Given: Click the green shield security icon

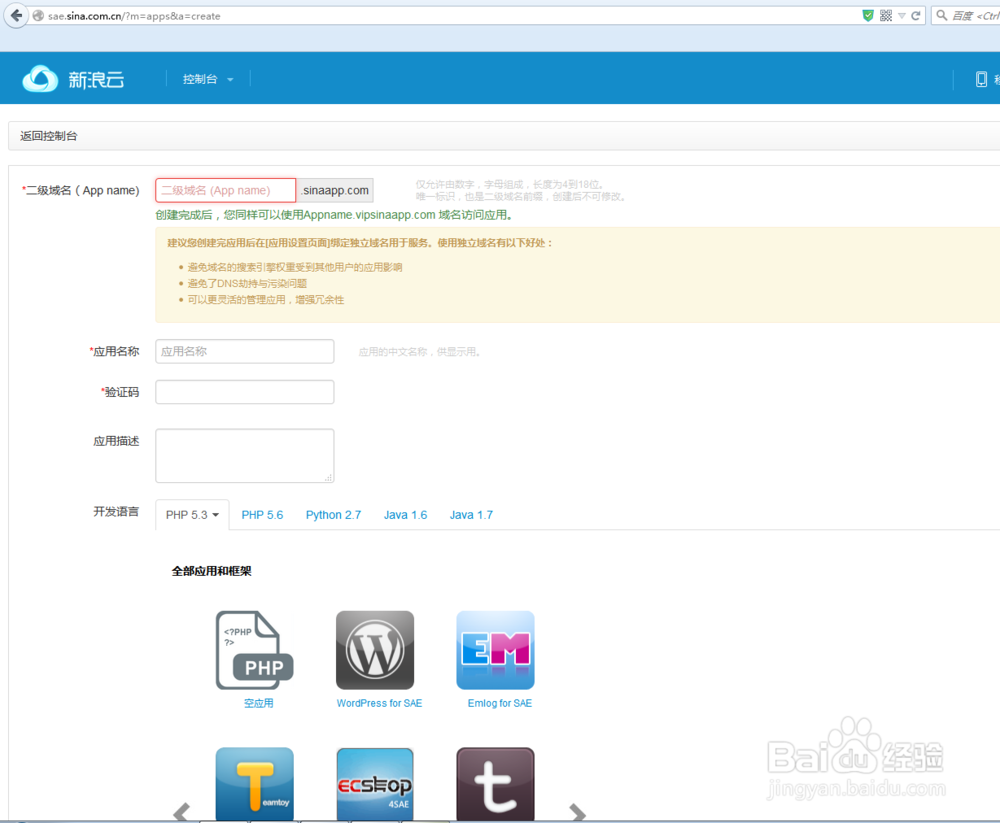Looking at the screenshot, I should (x=867, y=16).
